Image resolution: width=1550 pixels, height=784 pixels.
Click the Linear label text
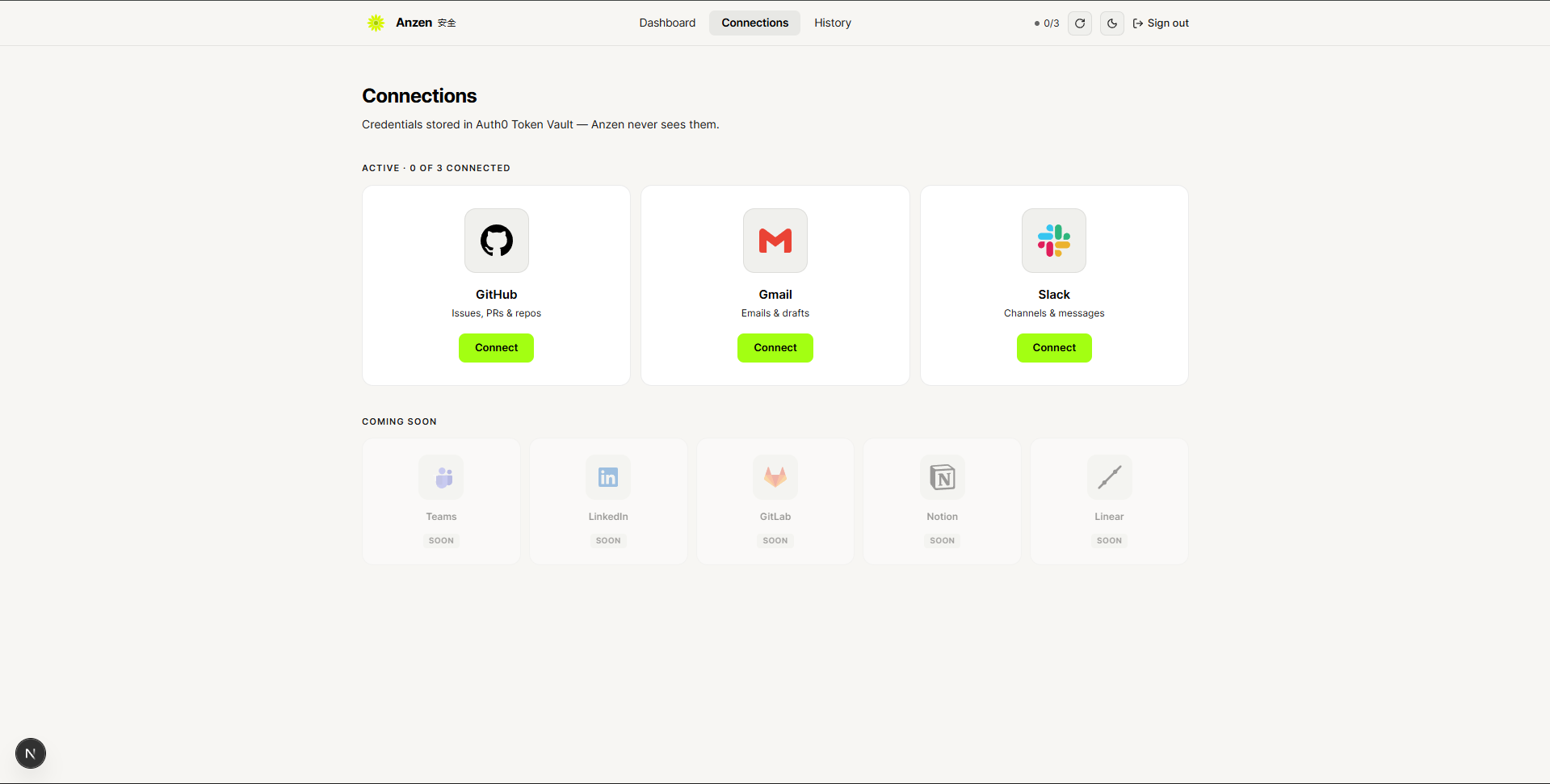1109,517
